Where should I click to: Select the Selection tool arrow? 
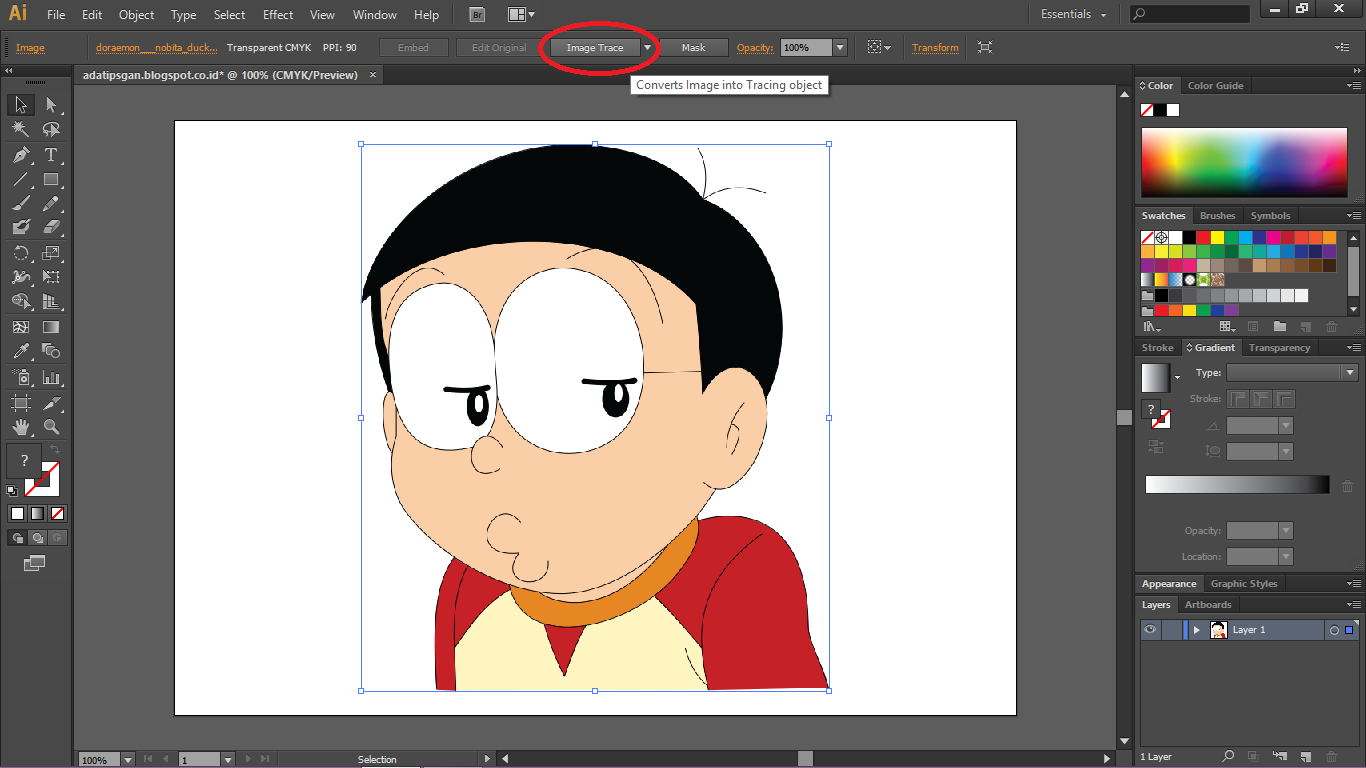coord(21,104)
